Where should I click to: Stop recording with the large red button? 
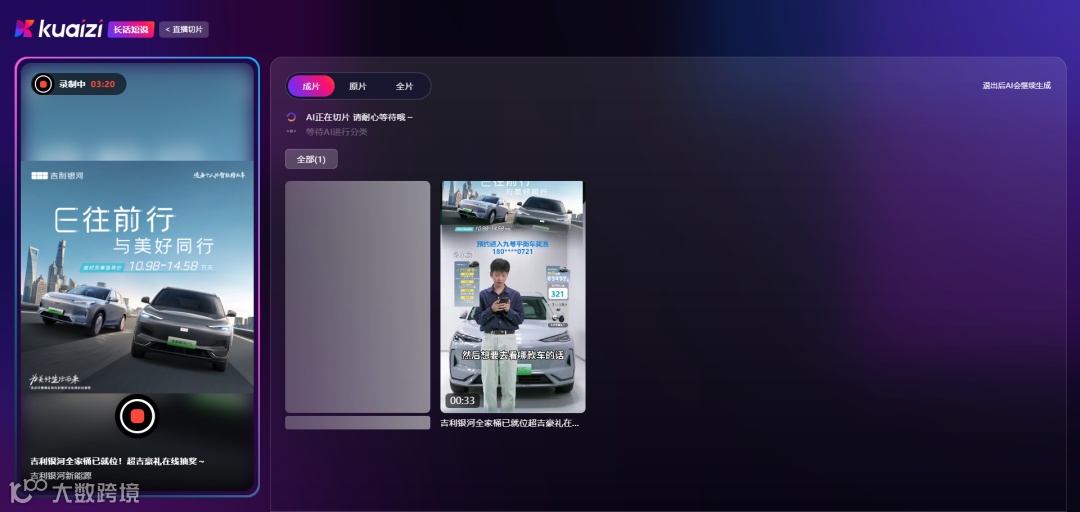136,416
